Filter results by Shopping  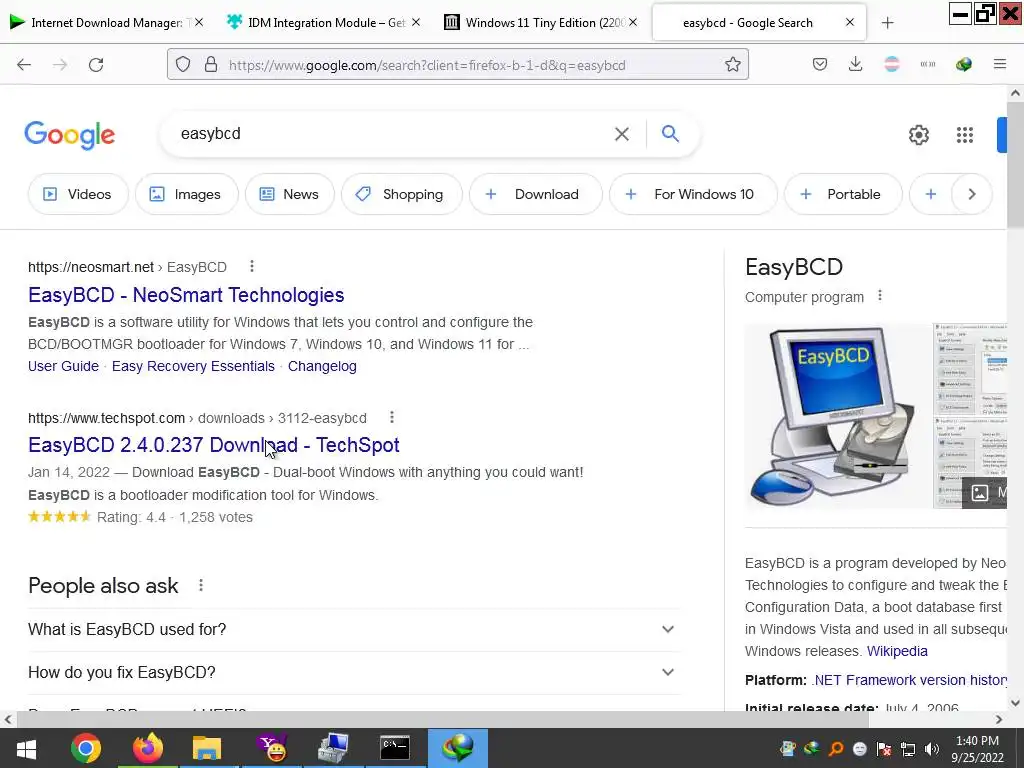(x=401, y=194)
